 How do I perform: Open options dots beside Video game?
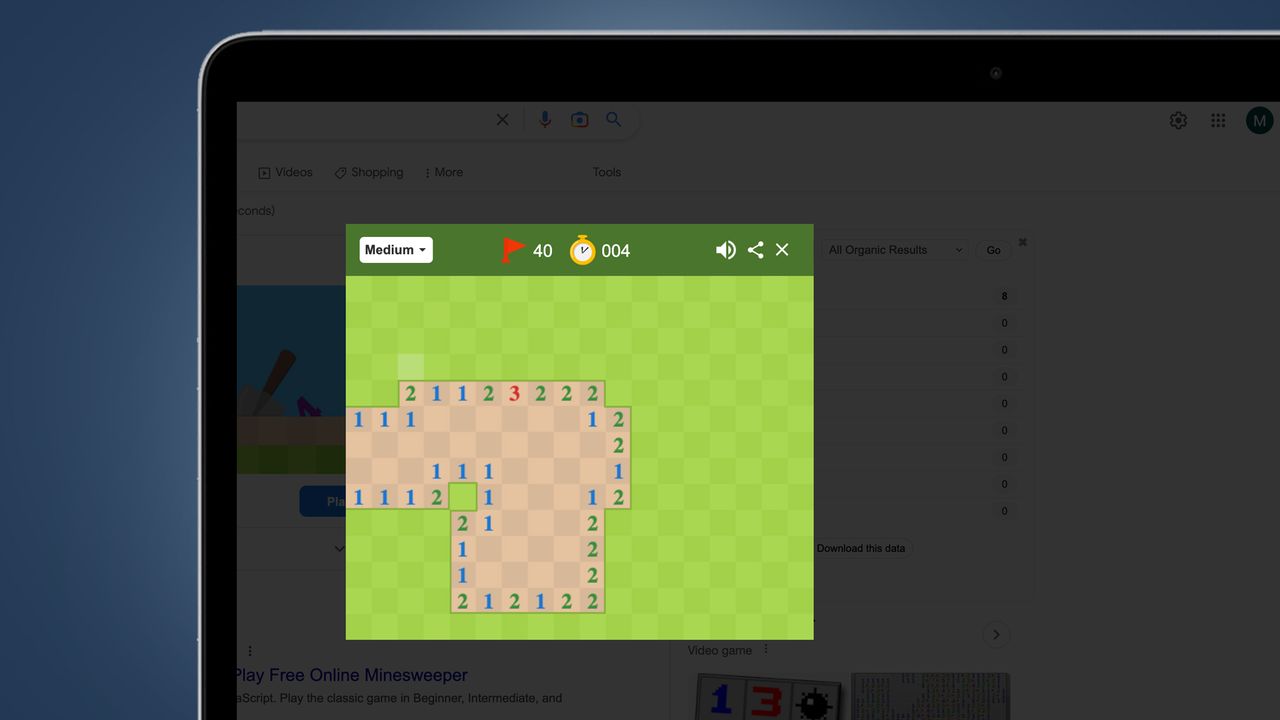pyautogui.click(x=766, y=650)
